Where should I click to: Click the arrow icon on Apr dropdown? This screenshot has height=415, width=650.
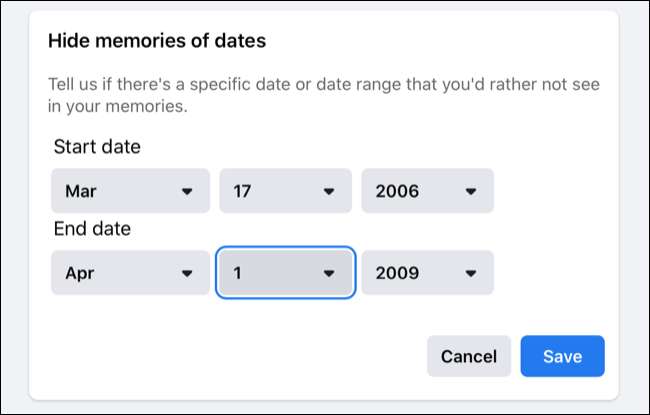tap(186, 273)
